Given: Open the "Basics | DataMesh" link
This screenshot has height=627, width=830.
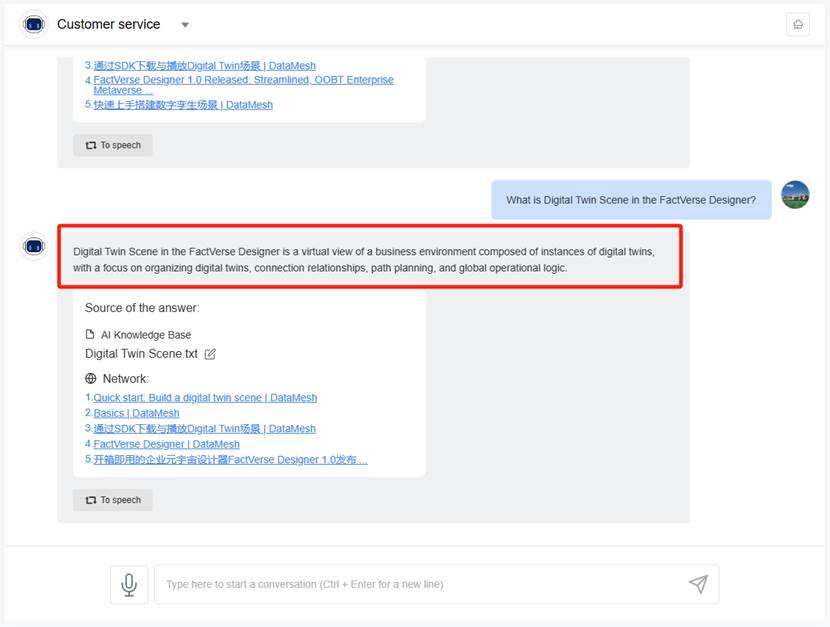Looking at the screenshot, I should [x=136, y=413].
